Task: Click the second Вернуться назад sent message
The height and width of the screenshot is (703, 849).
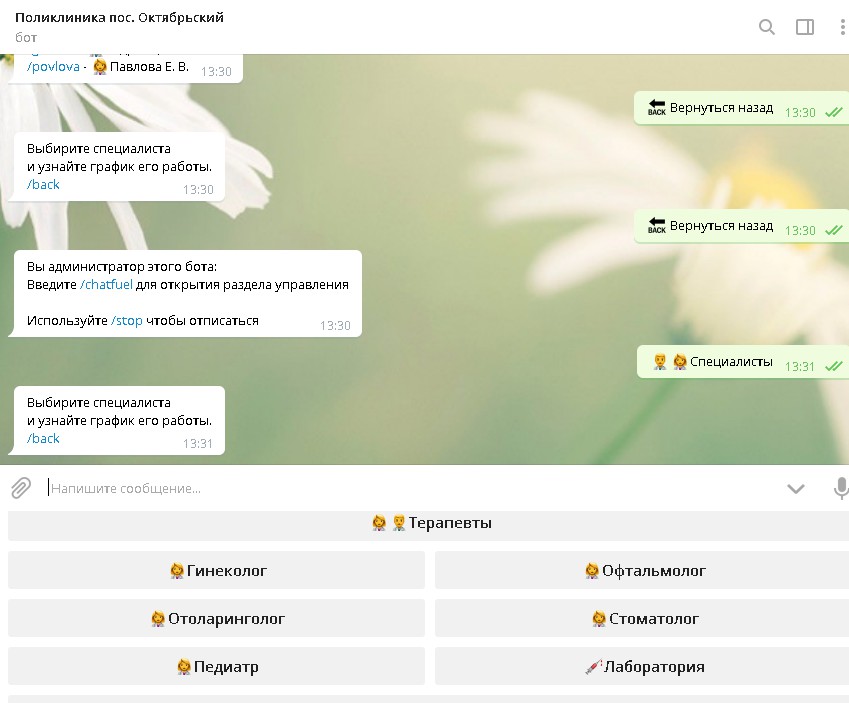Action: (x=741, y=226)
